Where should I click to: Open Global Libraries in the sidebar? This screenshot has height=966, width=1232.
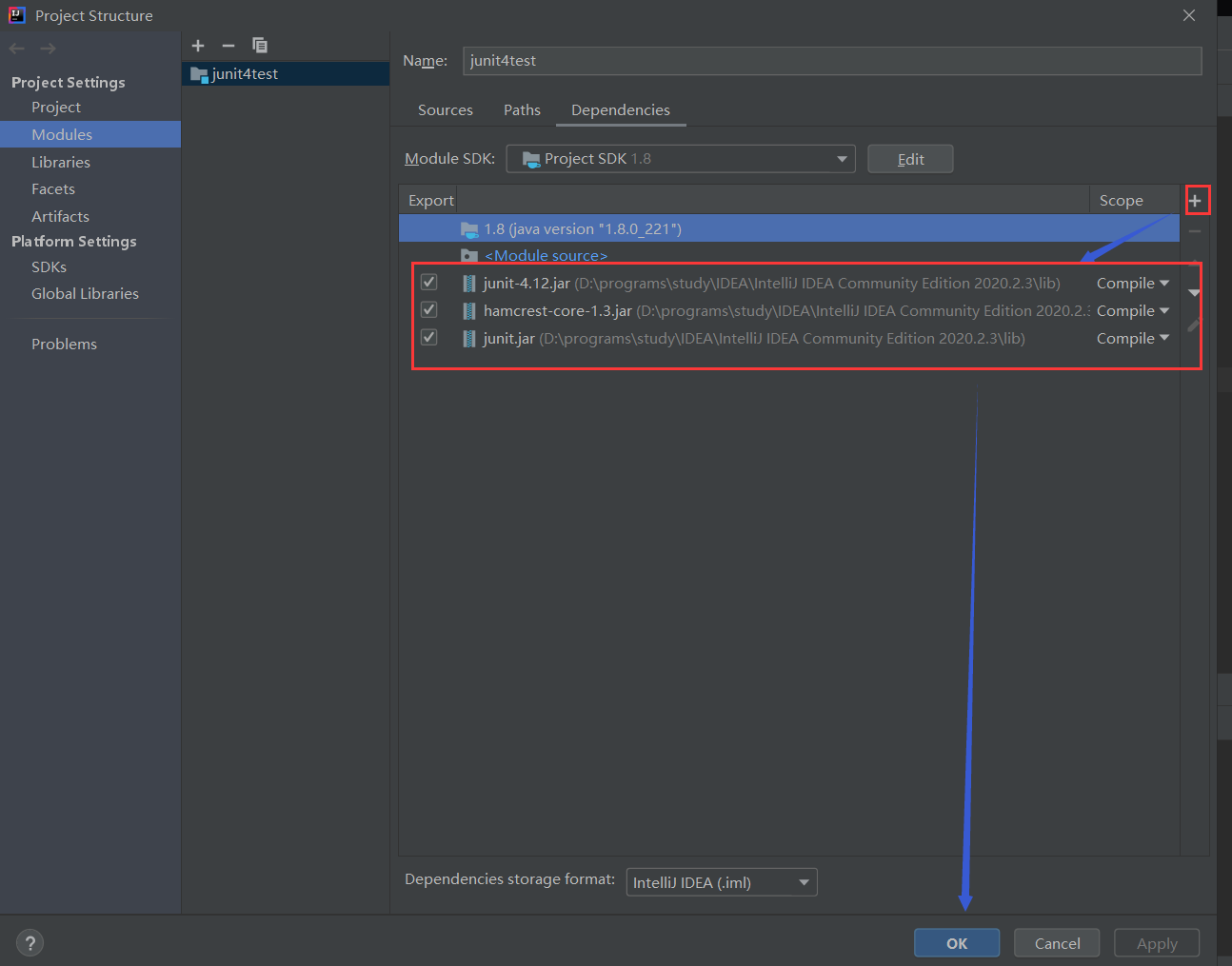[x=85, y=294]
